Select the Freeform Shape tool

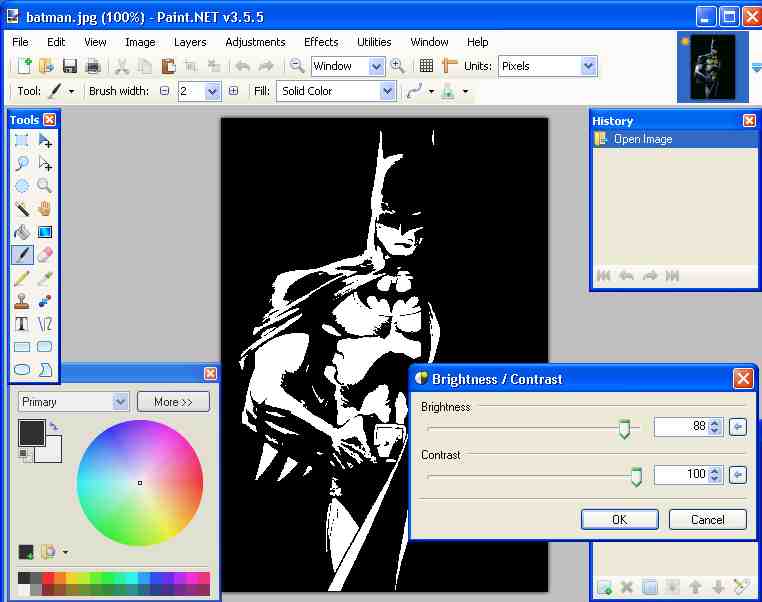point(45,369)
